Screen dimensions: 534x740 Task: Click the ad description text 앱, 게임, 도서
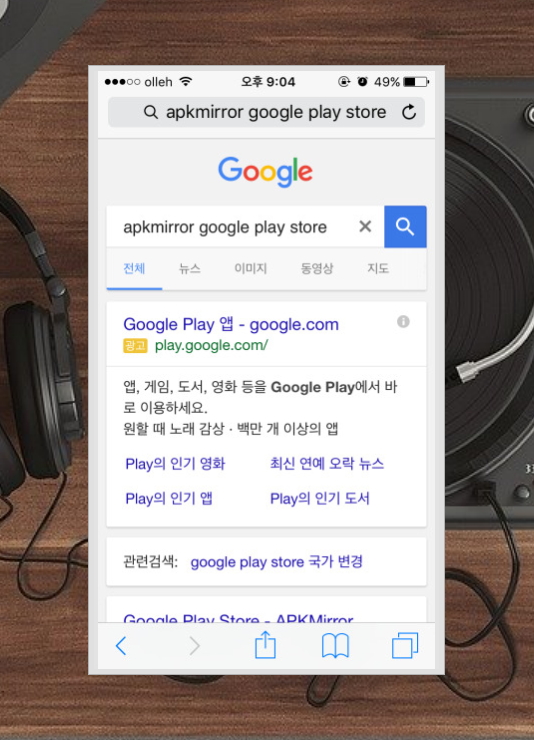pyautogui.click(x=260, y=397)
